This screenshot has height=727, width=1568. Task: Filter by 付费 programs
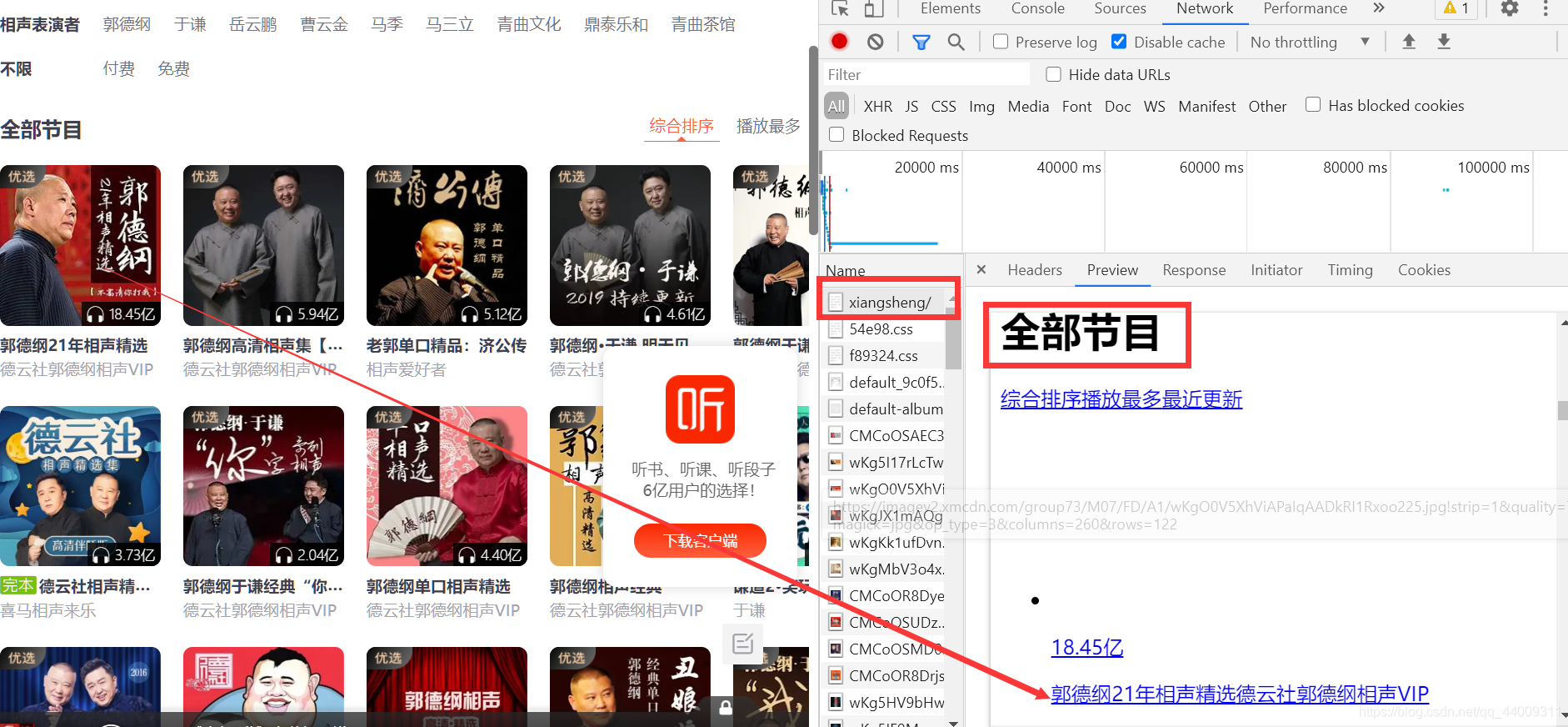pos(119,68)
